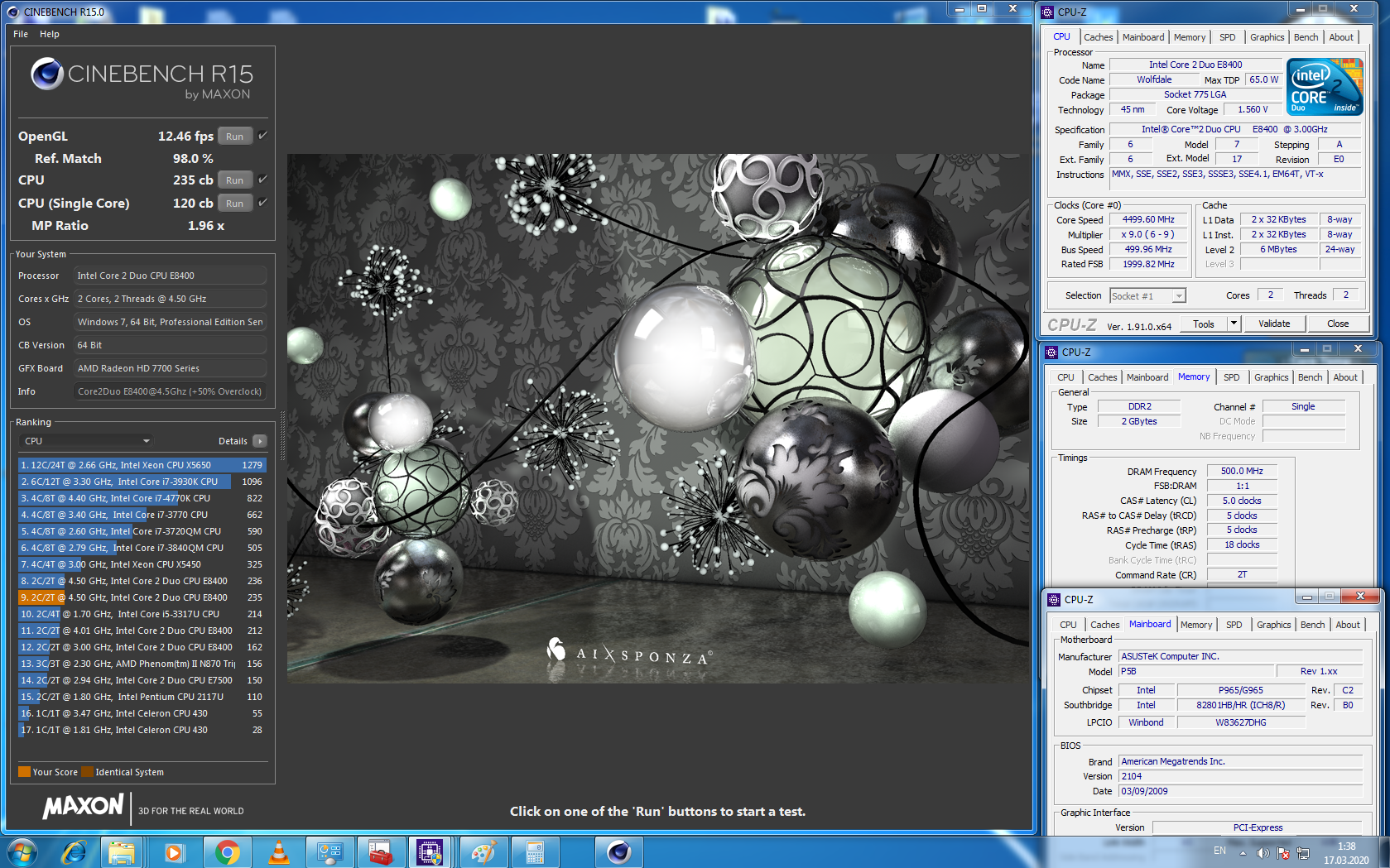
Task: Open Paint from the taskbar palette icon
Action: [484, 851]
